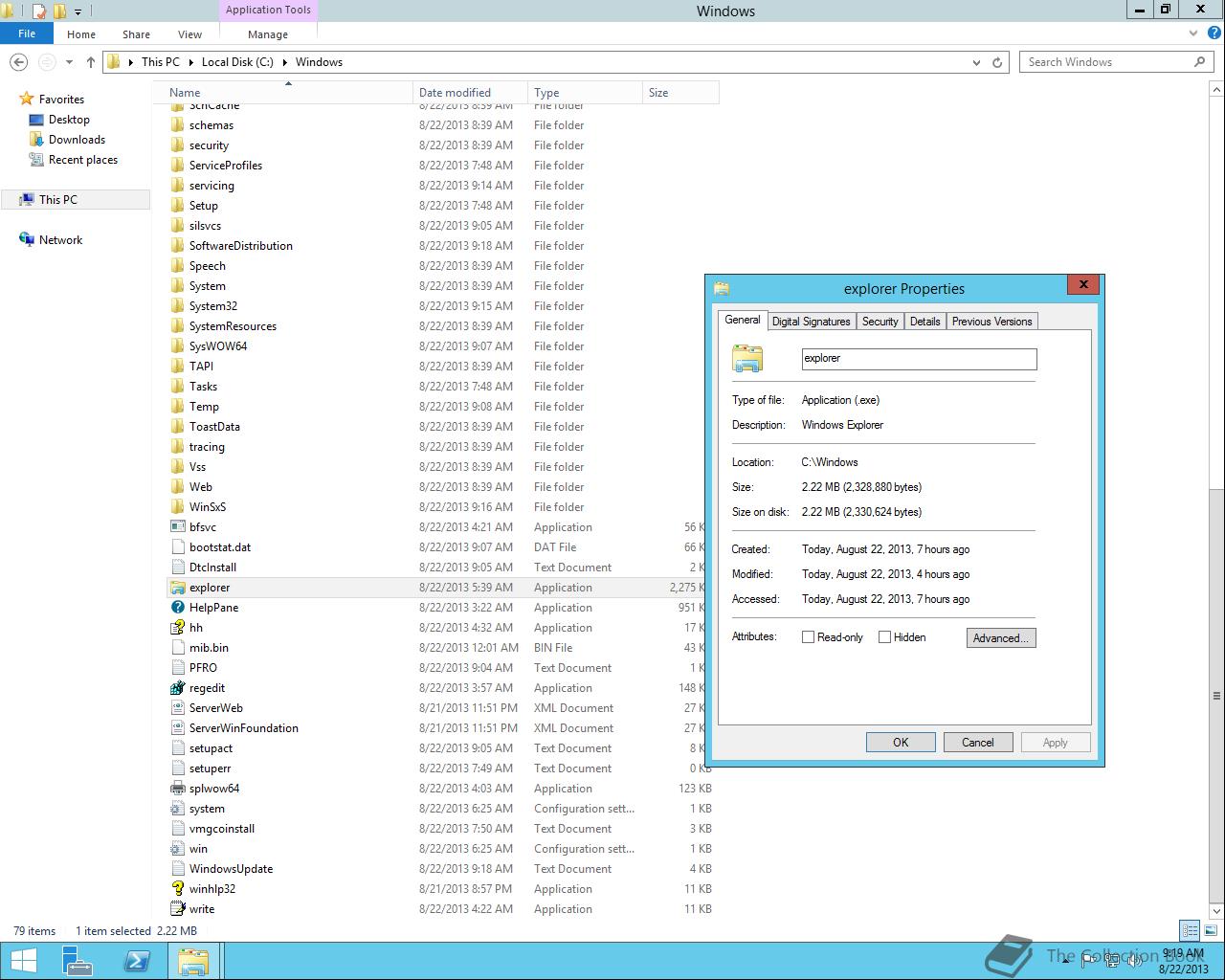This screenshot has width=1225, height=980.
Task: Click the HelpPane blue question mark icon
Action: point(177,608)
